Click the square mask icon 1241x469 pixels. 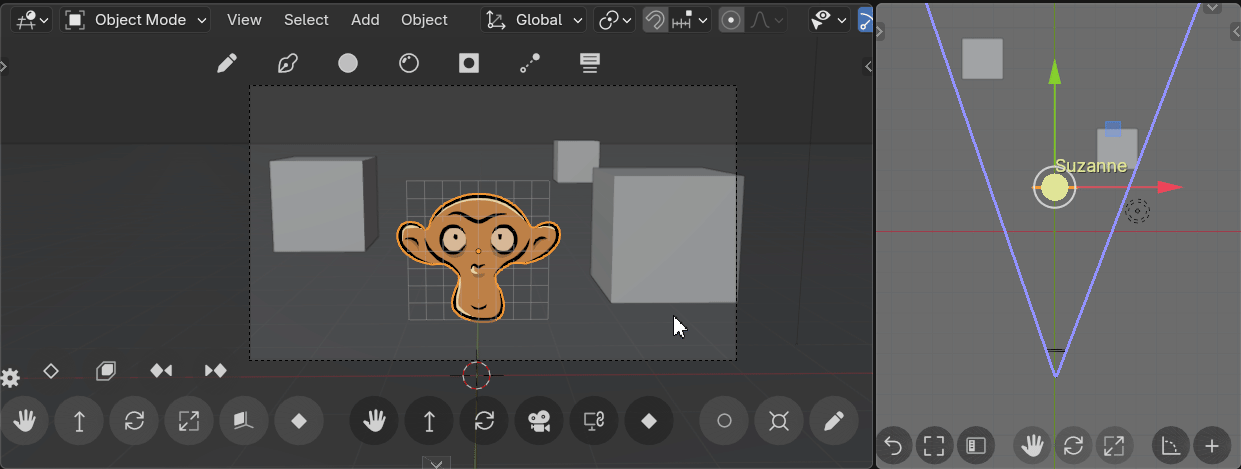(x=469, y=64)
